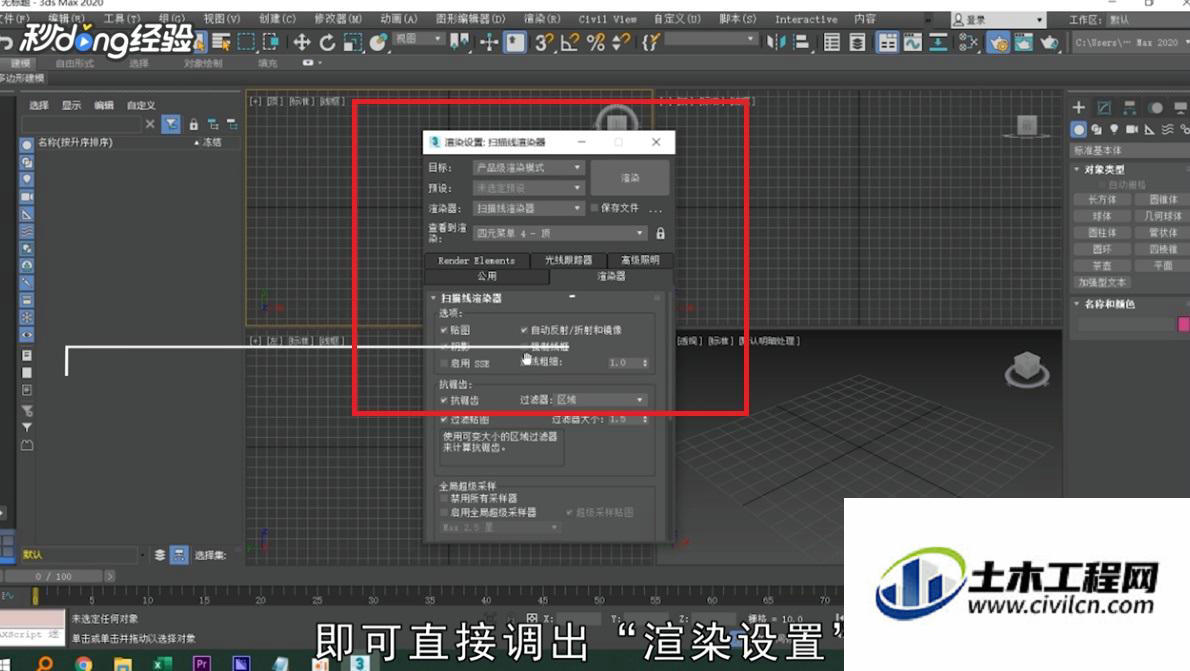Switch to the 光线跟踪器 tab
1190x671 pixels.
tap(568, 260)
